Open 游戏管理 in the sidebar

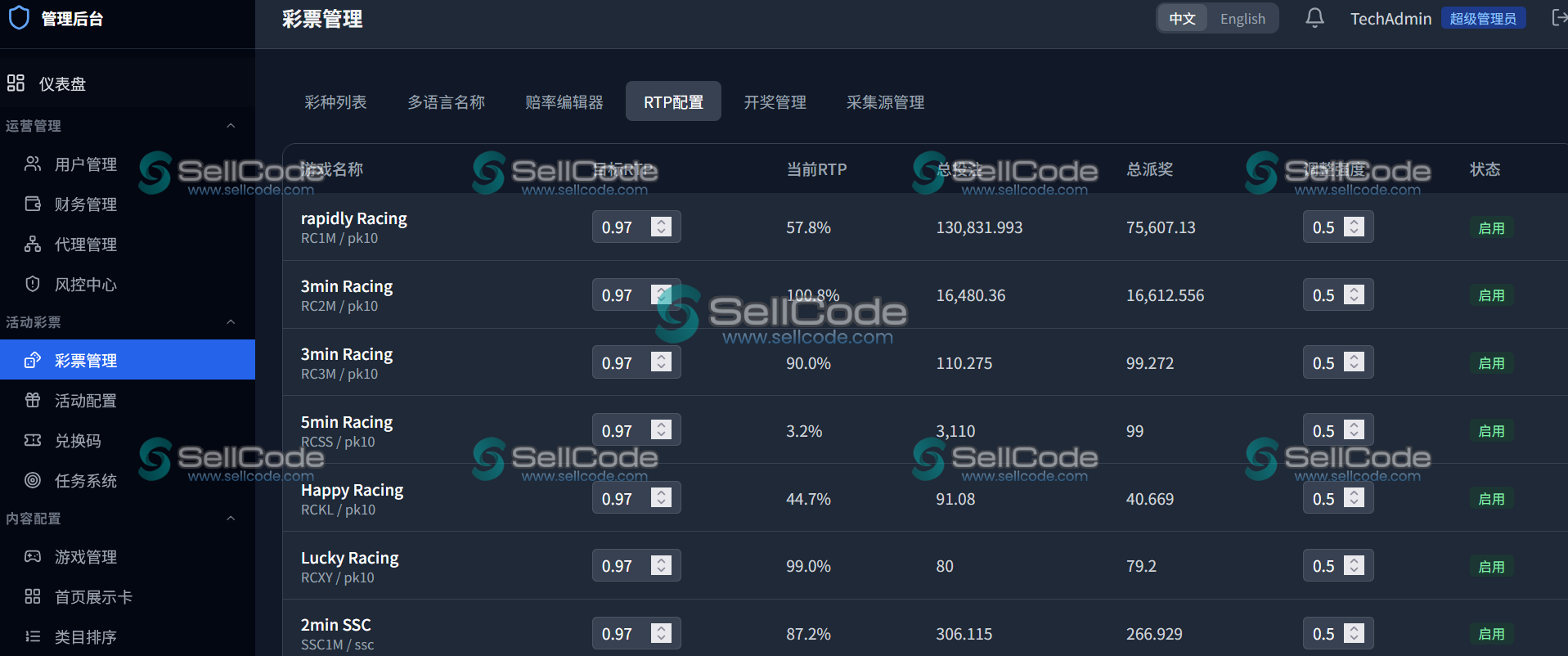(x=128, y=557)
